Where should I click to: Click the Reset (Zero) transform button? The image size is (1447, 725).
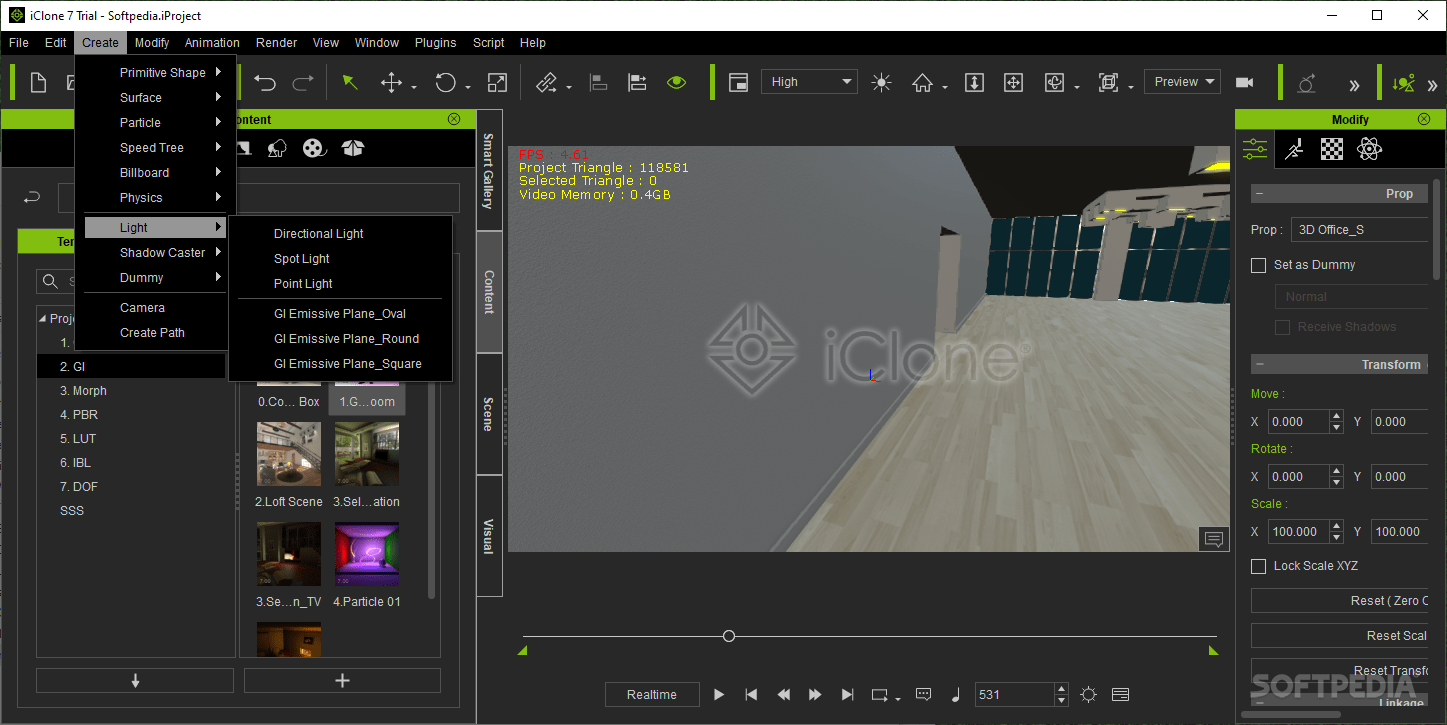(x=1340, y=601)
